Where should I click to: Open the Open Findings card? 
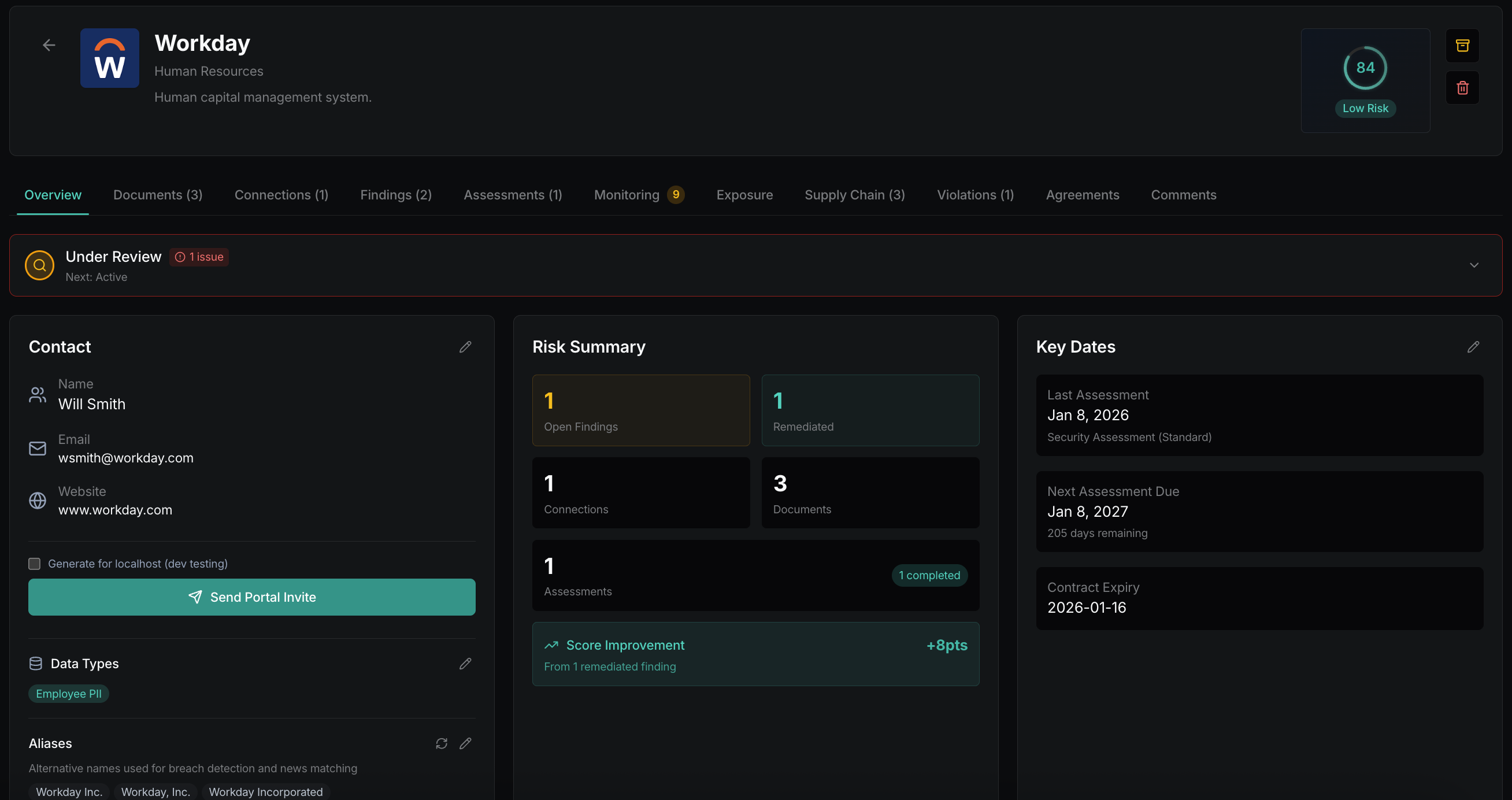coord(641,410)
